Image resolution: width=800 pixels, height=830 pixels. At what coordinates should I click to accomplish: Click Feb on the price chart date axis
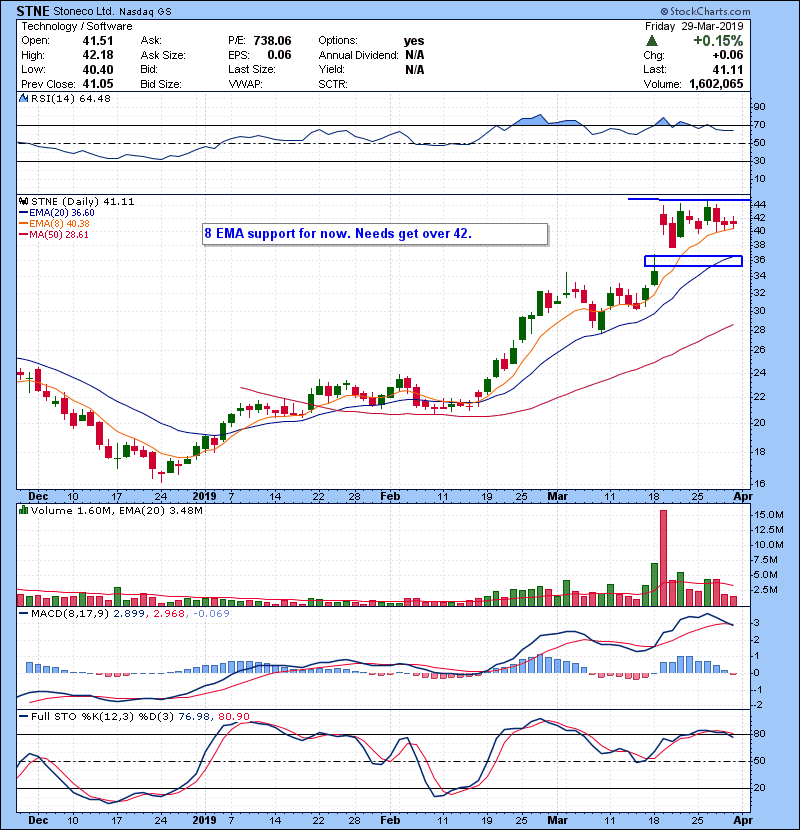(x=390, y=497)
